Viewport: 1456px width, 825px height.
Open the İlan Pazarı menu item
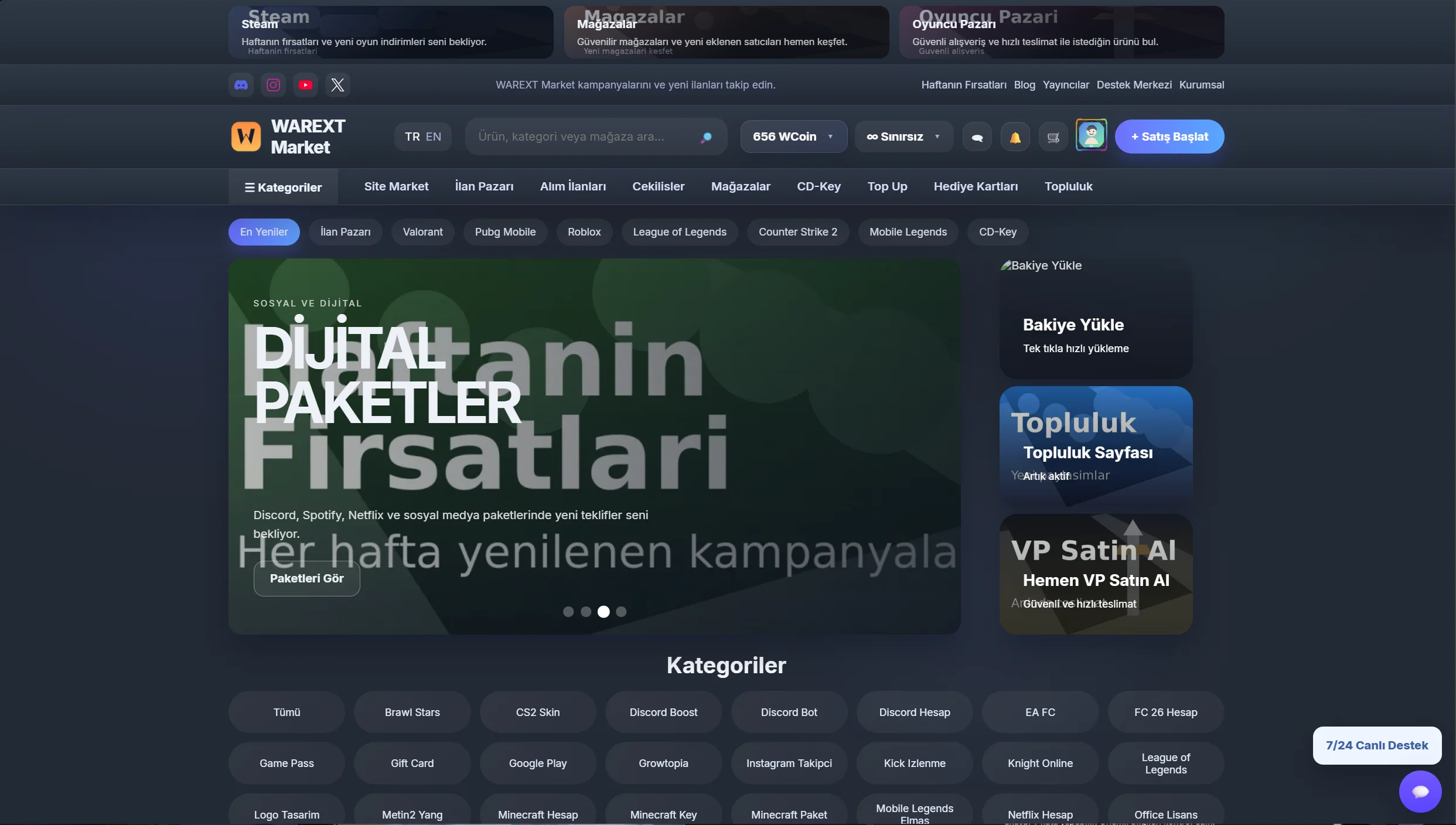pyautogui.click(x=484, y=186)
